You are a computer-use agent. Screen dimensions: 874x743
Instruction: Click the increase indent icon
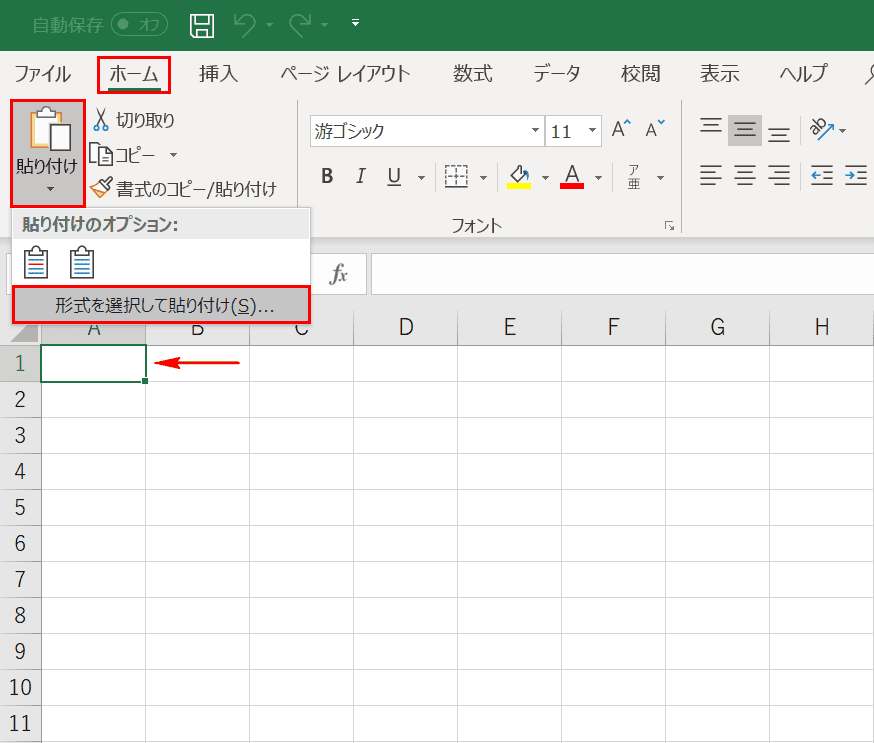[x=856, y=176]
